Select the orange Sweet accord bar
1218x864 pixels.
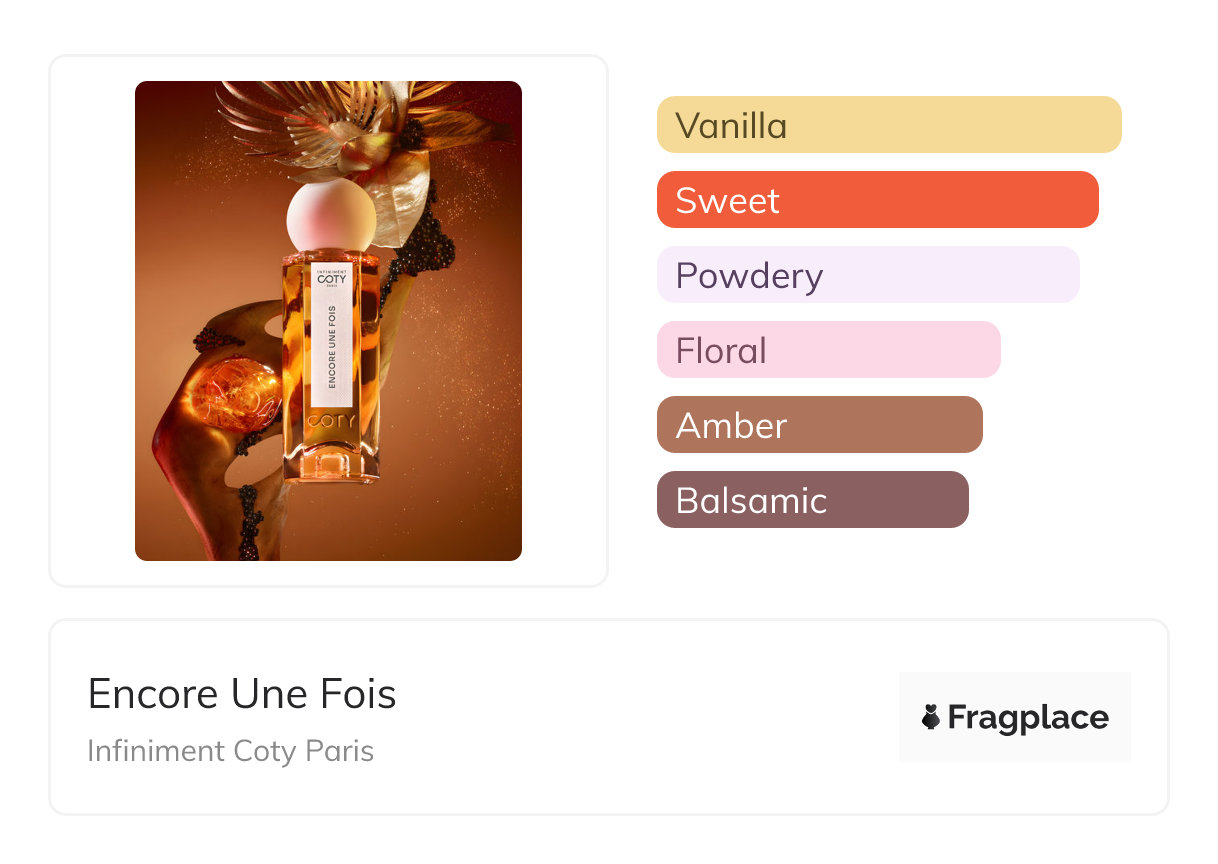tap(877, 200)
